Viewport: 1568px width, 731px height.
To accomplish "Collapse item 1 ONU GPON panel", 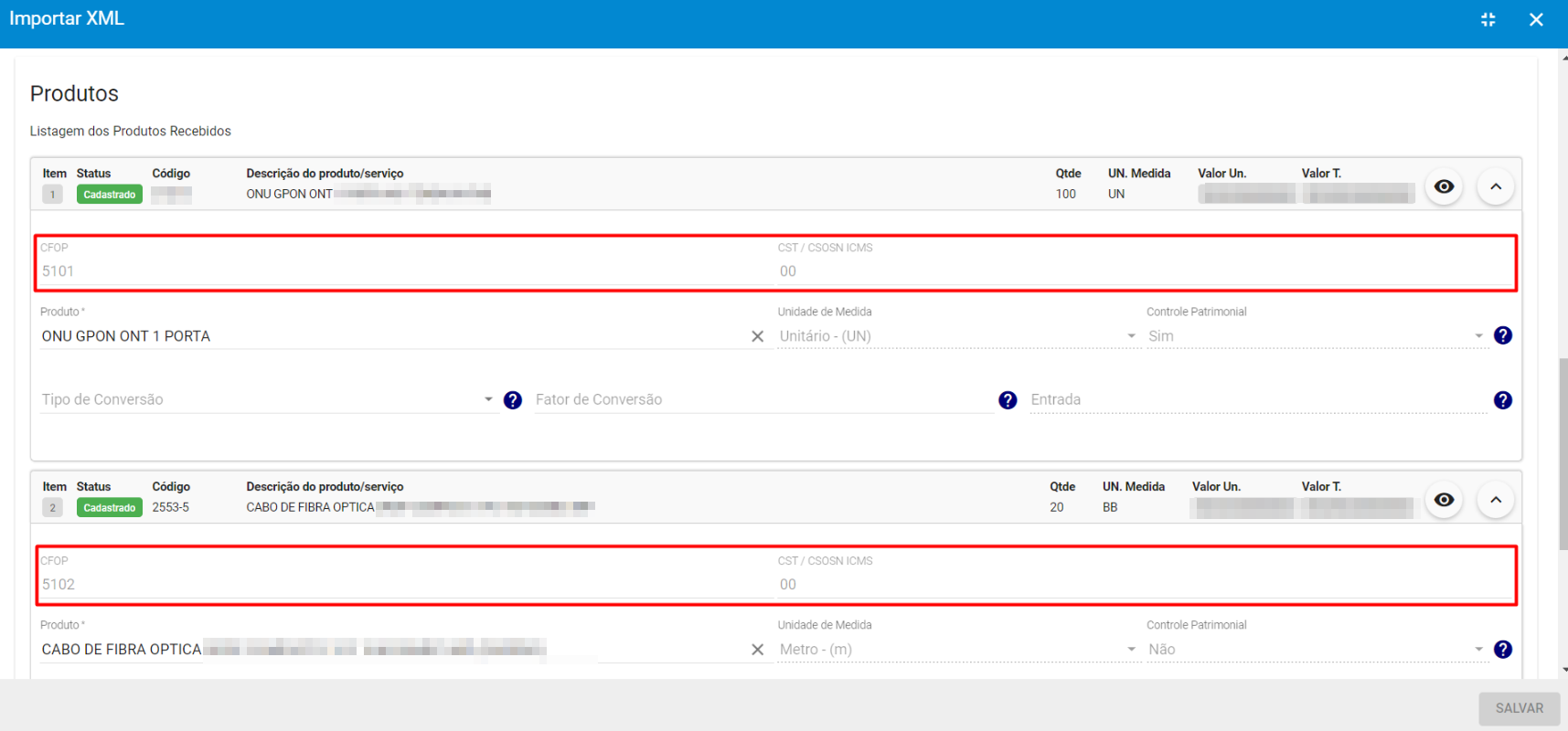I will [1496, 186].
